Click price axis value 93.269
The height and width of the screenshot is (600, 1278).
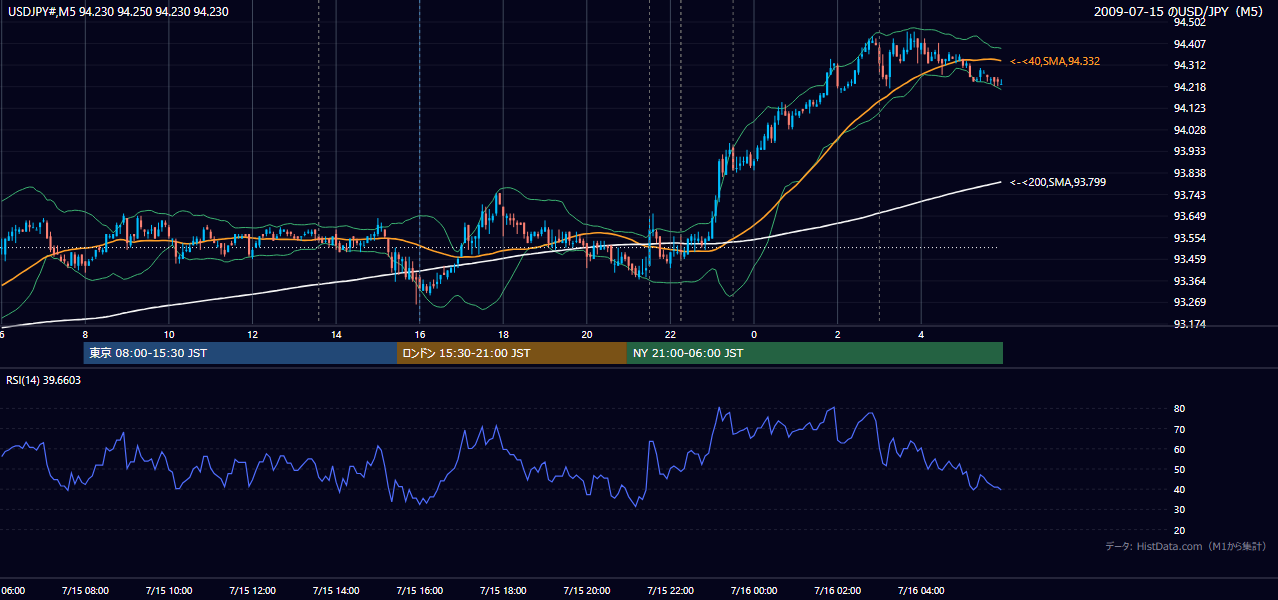(1189, 302)
